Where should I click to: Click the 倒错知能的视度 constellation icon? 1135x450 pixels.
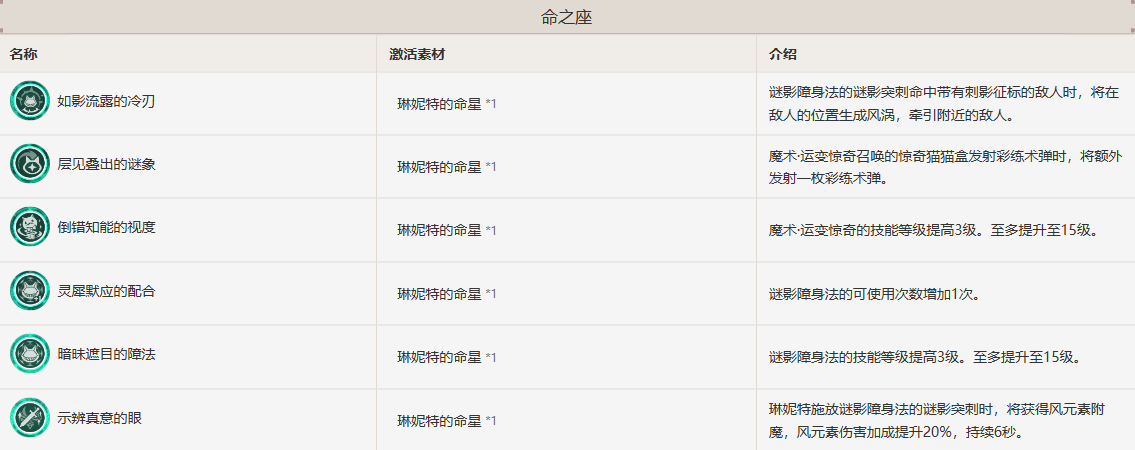(30, 227)
